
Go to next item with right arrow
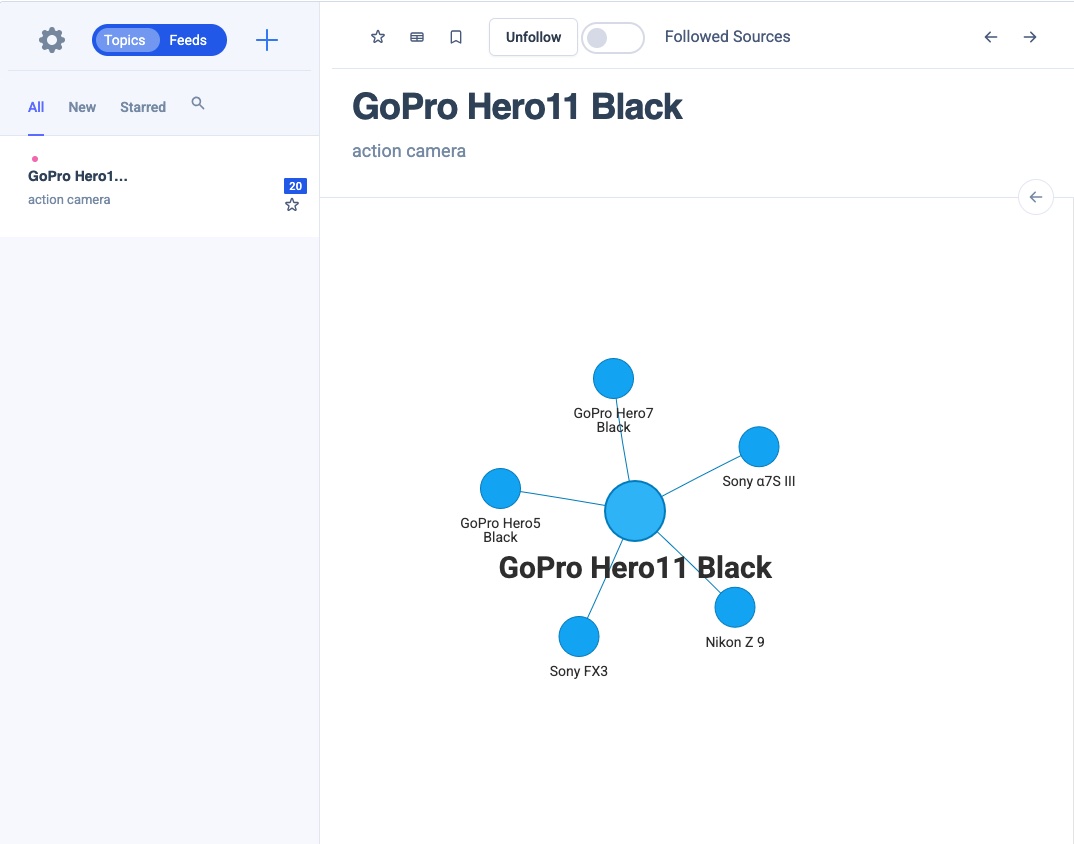coord(1029,37)
